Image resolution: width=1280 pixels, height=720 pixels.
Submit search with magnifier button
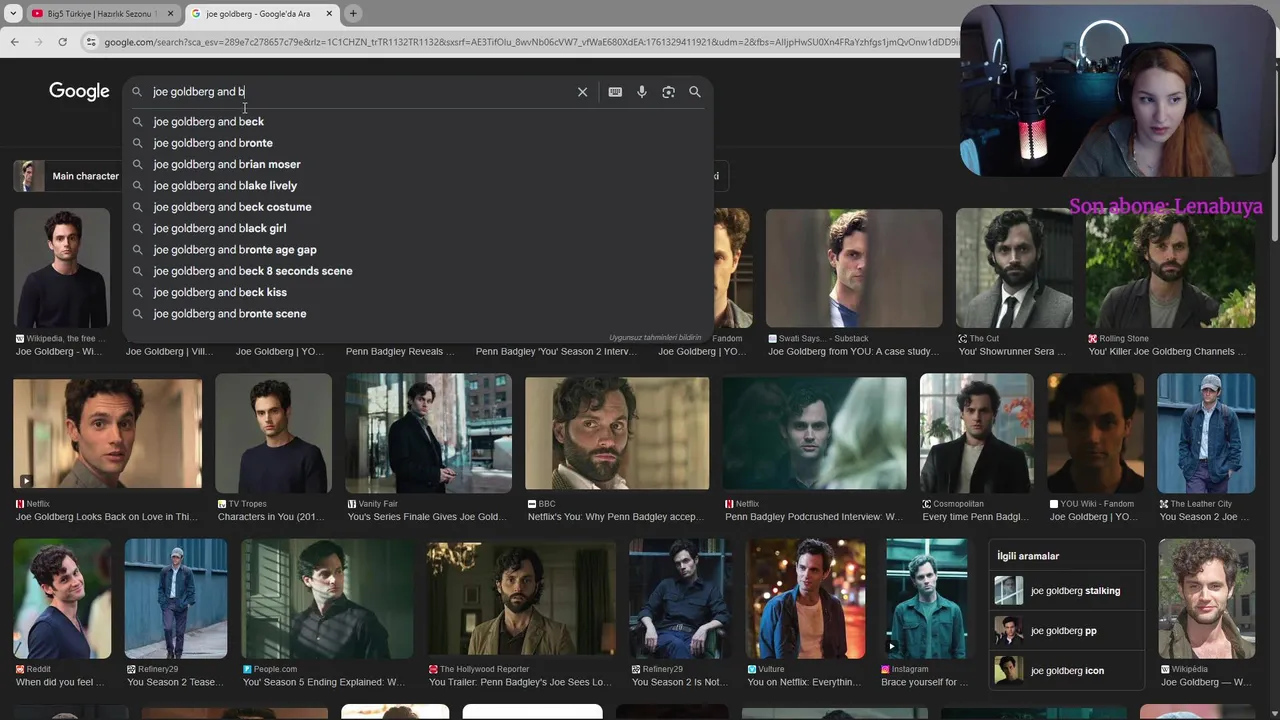tap(695, 92)
